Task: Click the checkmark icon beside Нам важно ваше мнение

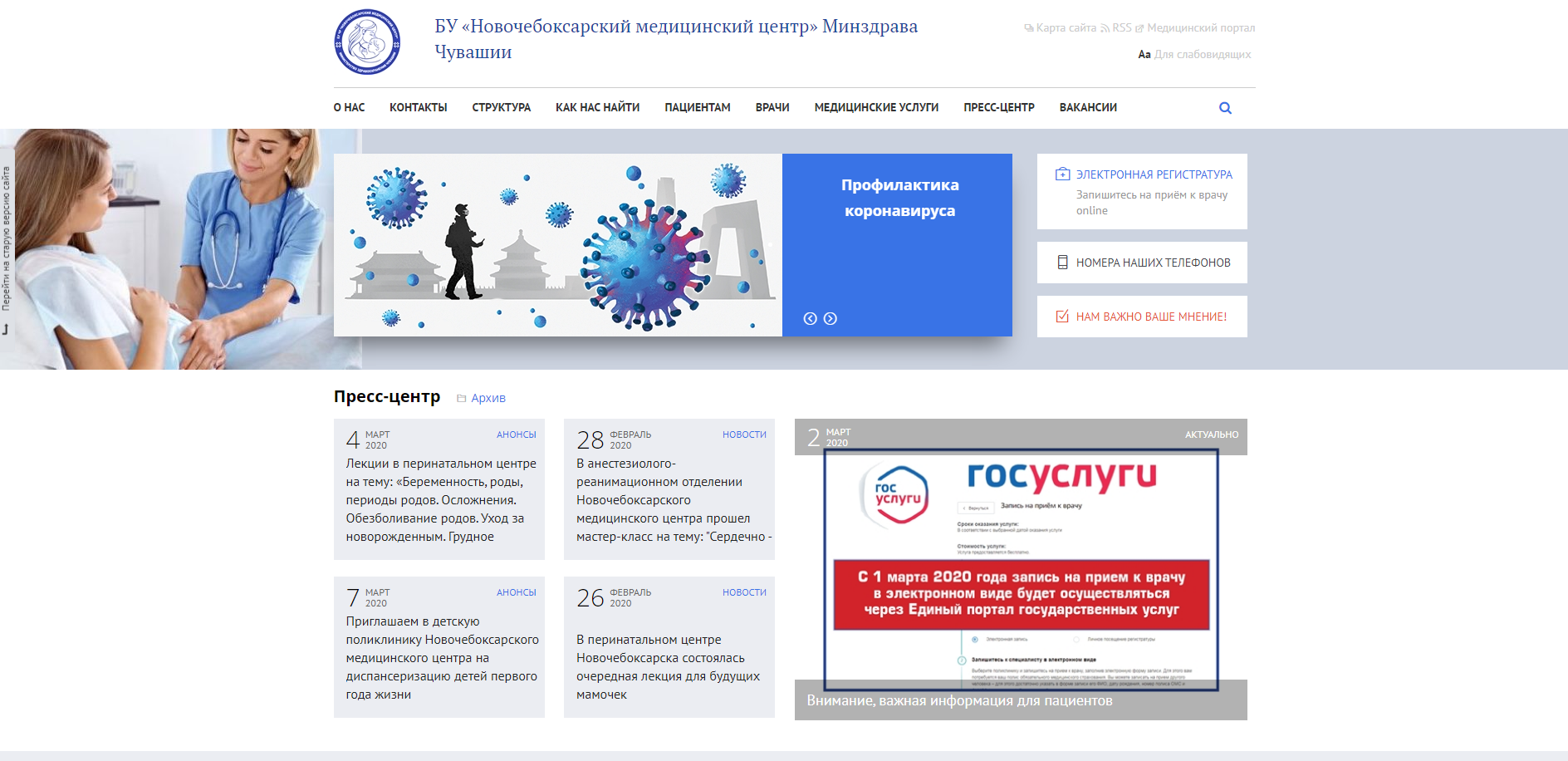Action: click(1062, 317)
